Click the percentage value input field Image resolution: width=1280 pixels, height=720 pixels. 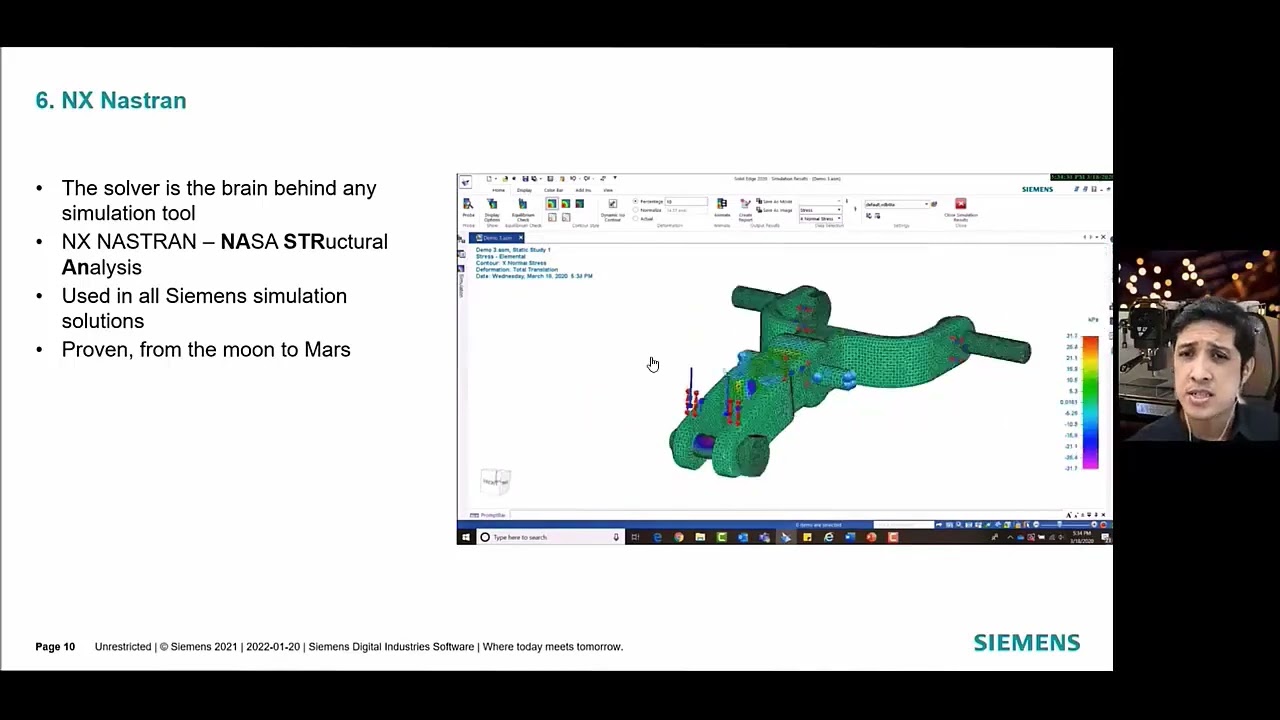click(x=686, y=201)
